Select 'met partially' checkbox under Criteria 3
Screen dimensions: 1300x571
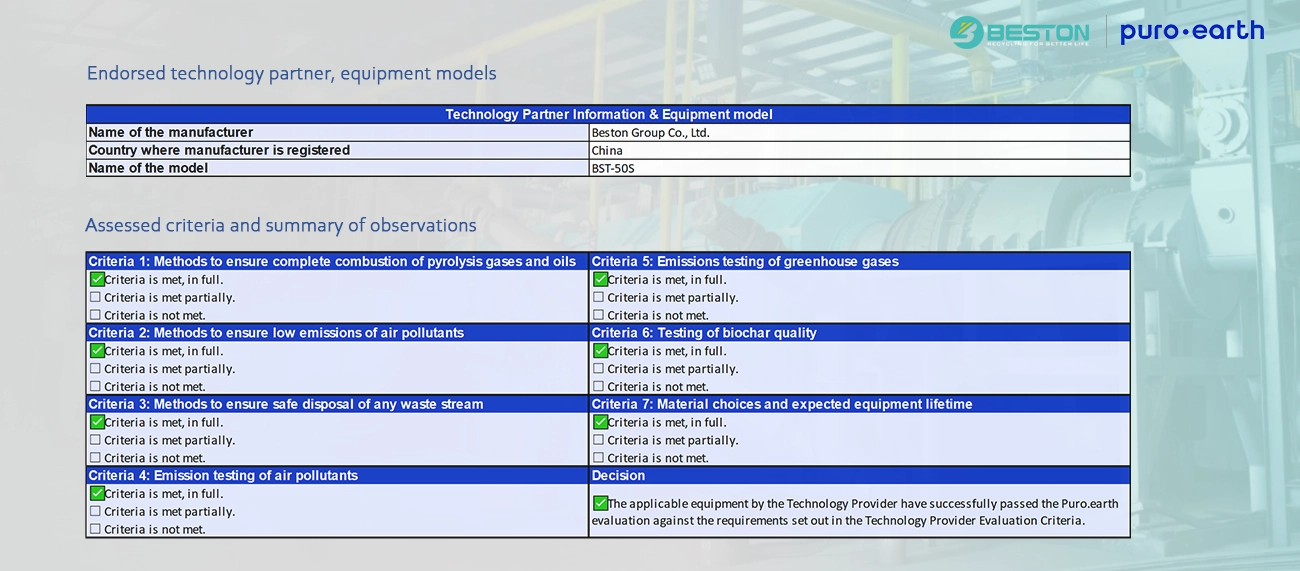96,440
